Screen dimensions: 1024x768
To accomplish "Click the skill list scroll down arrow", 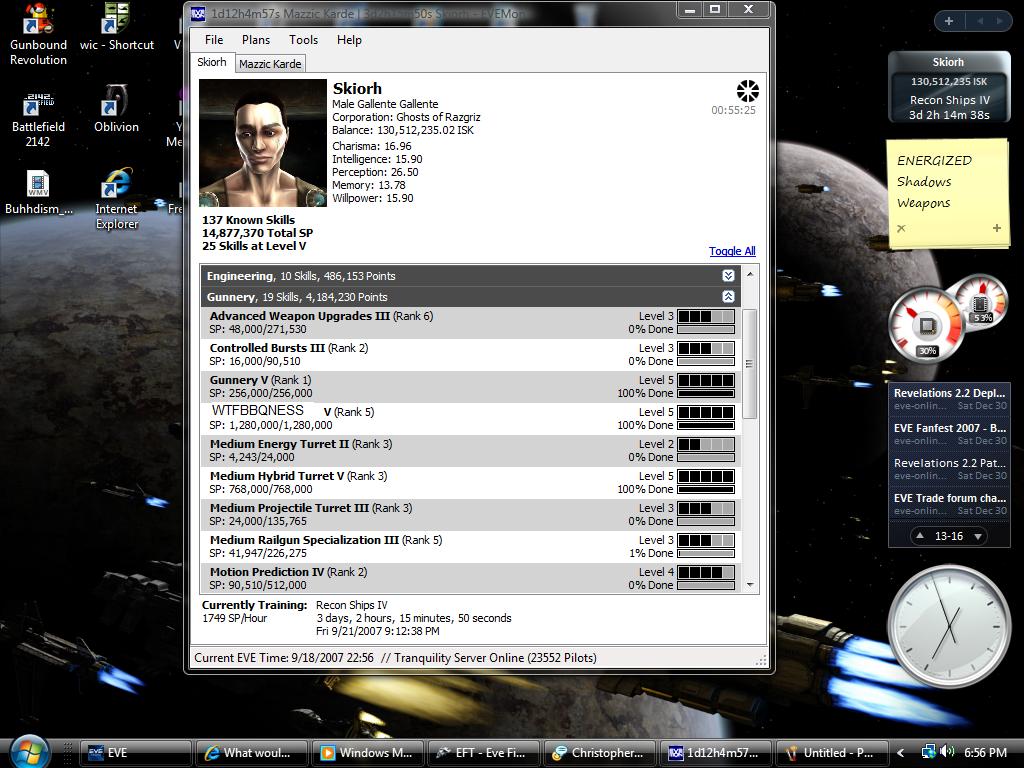I will tap(750, 584).
